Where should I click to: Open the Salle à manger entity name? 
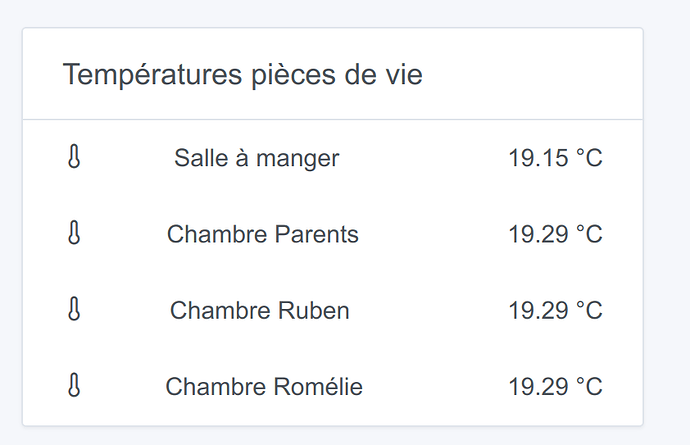coord(257,158)
